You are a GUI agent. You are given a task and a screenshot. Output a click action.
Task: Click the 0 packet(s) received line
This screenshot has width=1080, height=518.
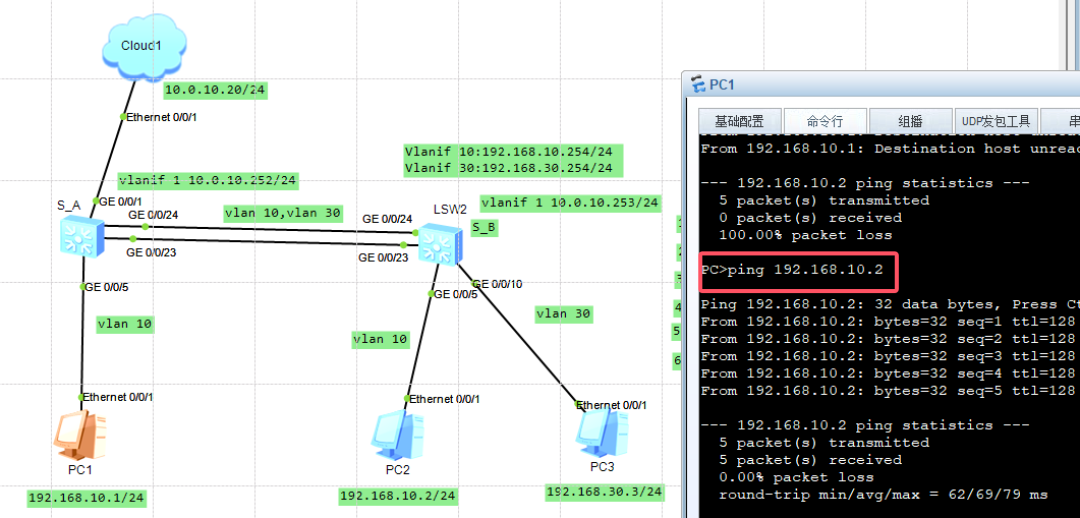pyautogui.click(x=810, y=218)
